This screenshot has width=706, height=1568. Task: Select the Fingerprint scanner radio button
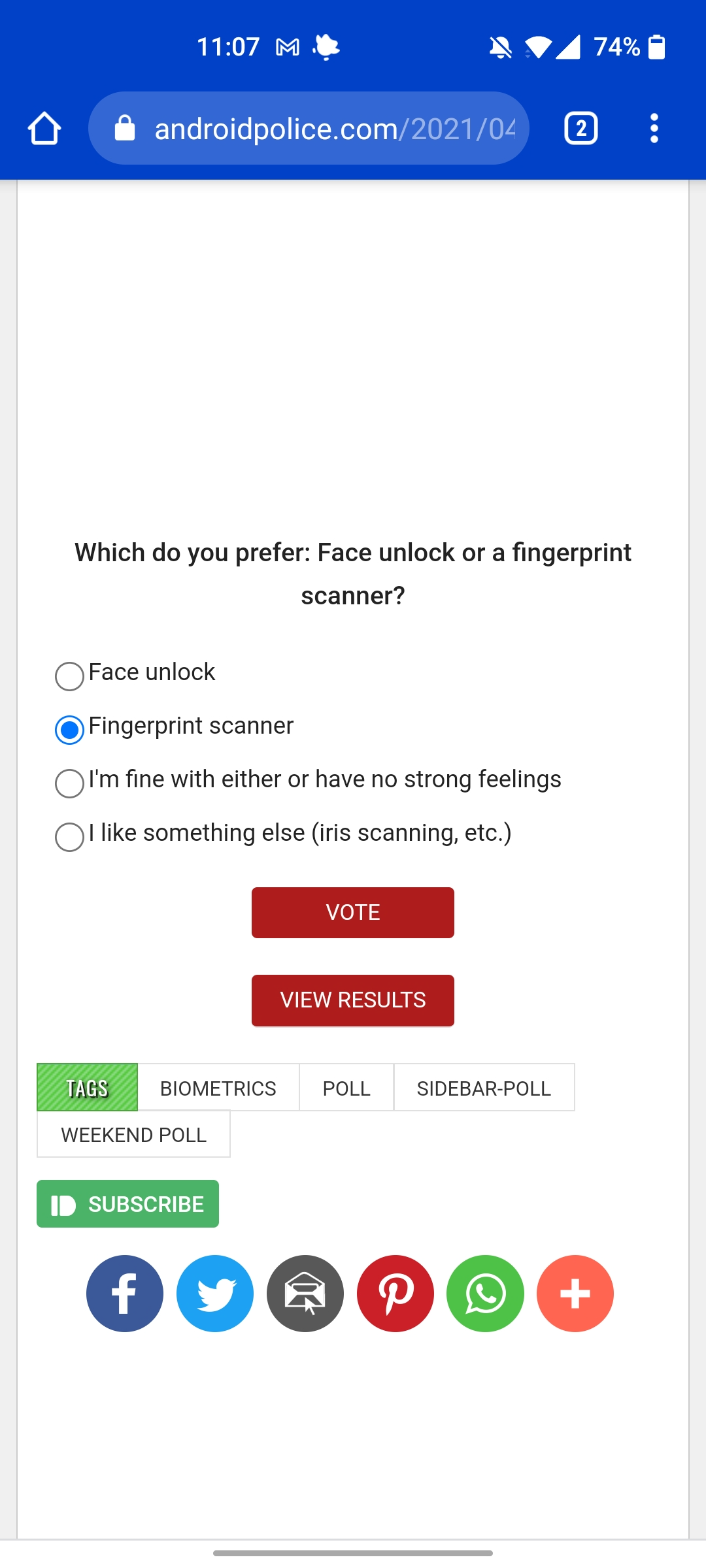70,730
